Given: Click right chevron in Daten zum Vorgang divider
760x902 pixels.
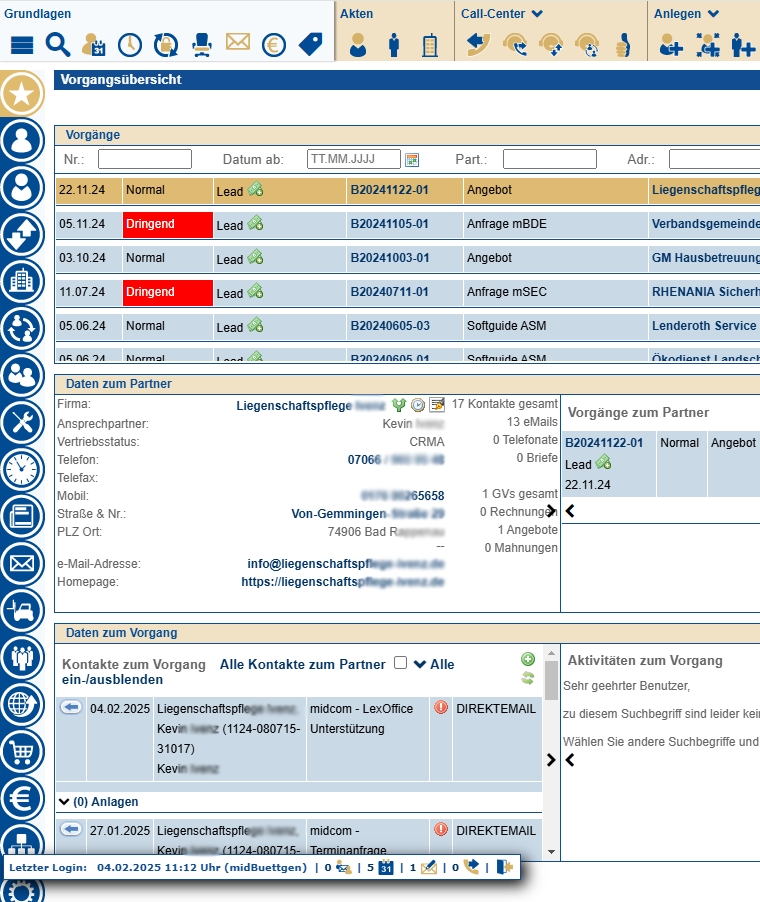Looking at the screenshot, I should tap(551, 760).
